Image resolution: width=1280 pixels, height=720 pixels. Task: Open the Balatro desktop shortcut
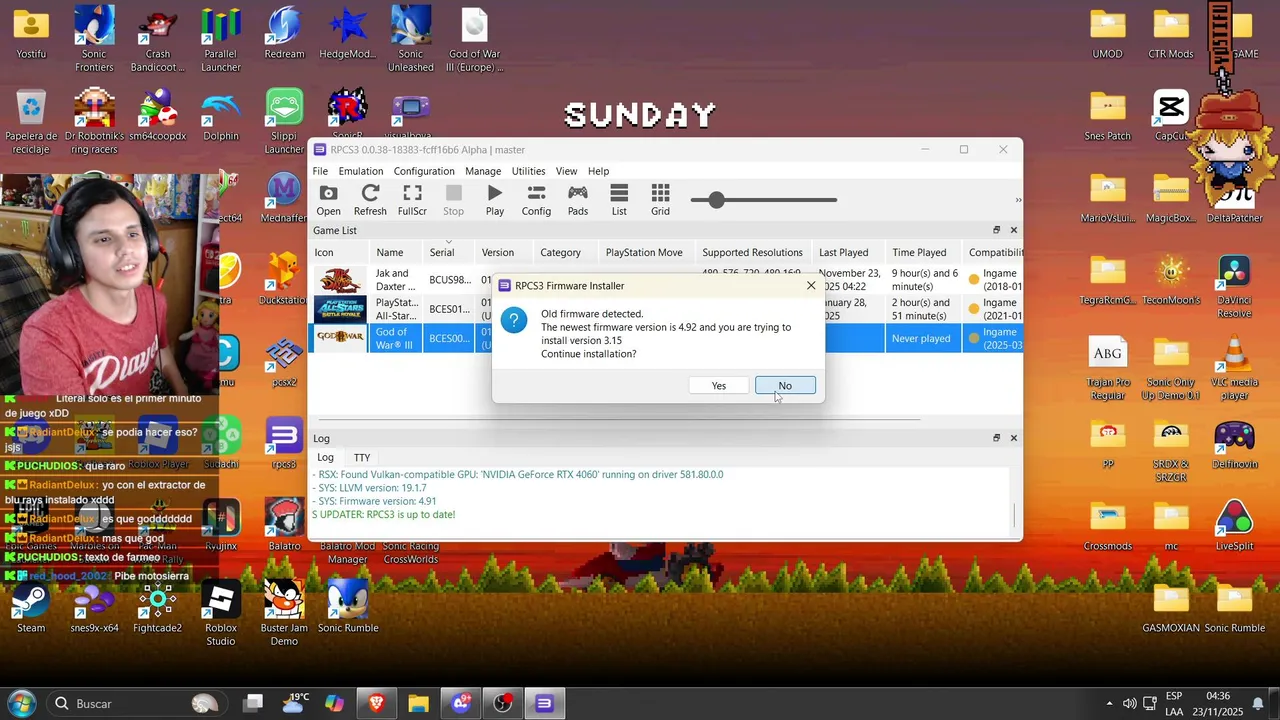click(x=284, y=525)
